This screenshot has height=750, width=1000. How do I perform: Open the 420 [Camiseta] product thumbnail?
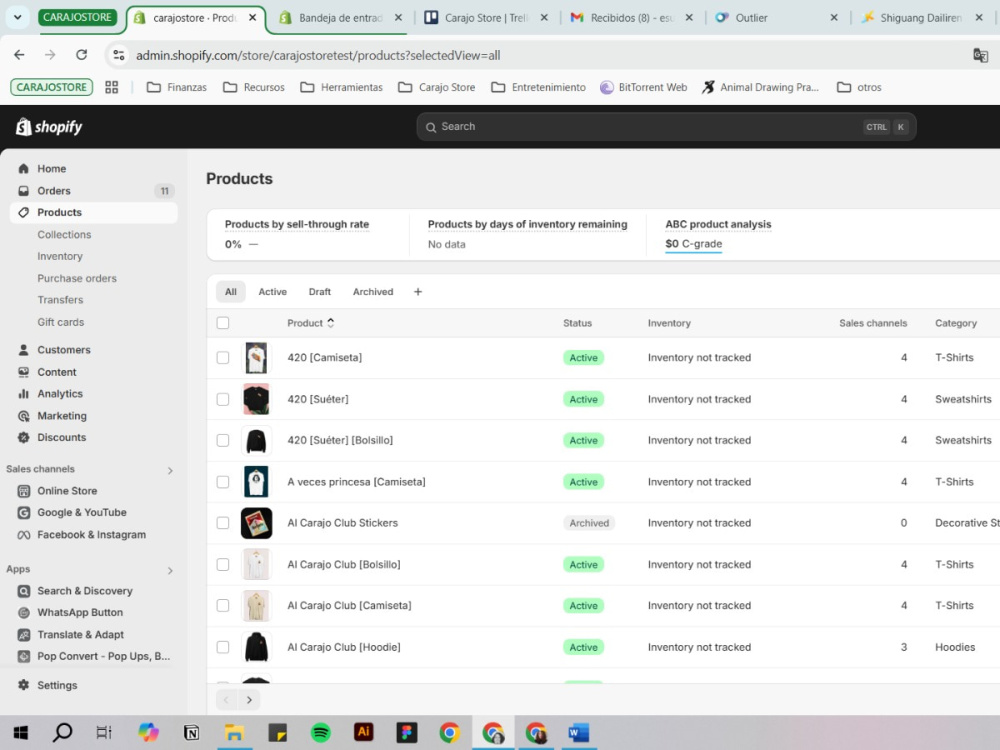tap(256, 358)
